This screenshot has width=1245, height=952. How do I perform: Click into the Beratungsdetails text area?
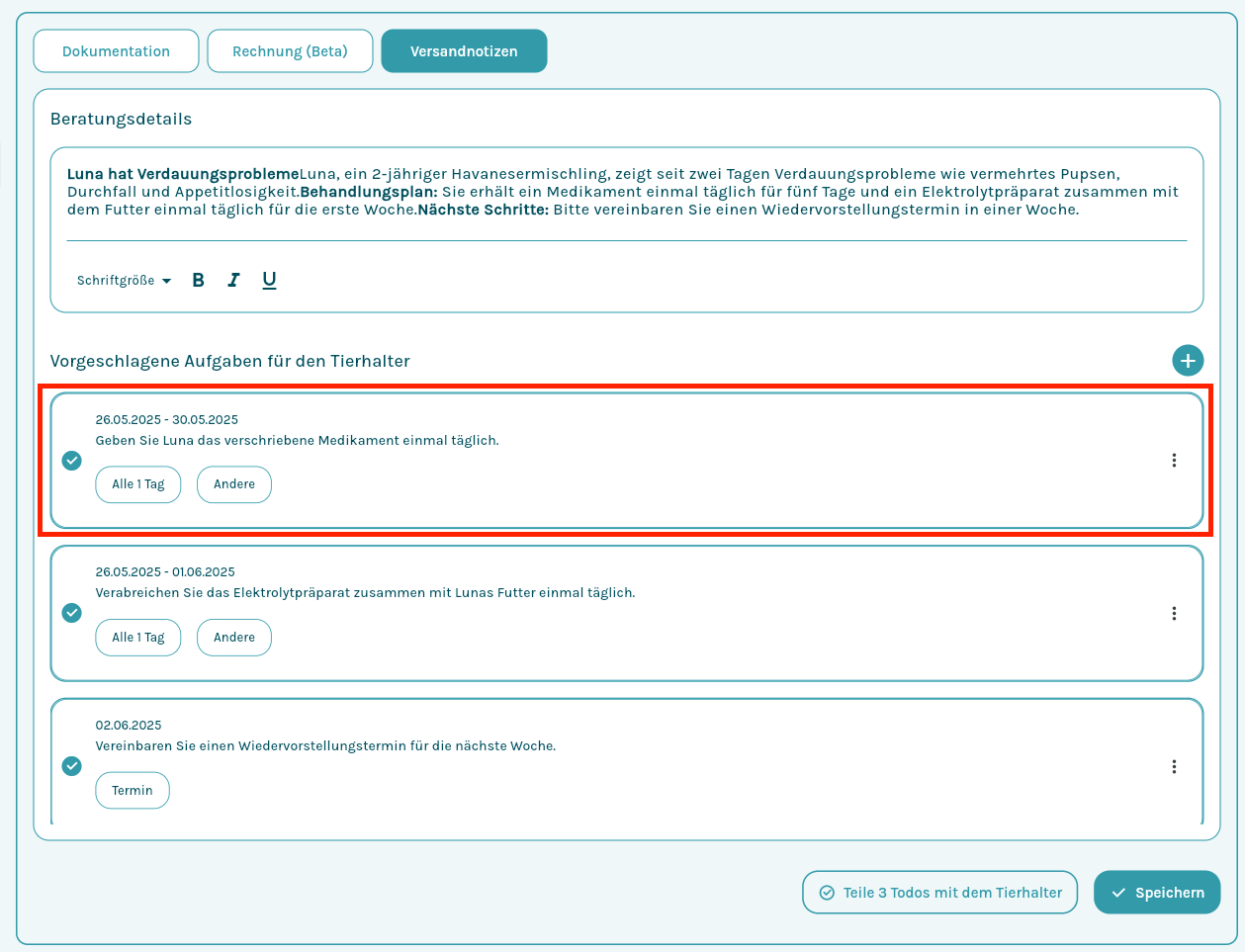(x=626, y=192)
